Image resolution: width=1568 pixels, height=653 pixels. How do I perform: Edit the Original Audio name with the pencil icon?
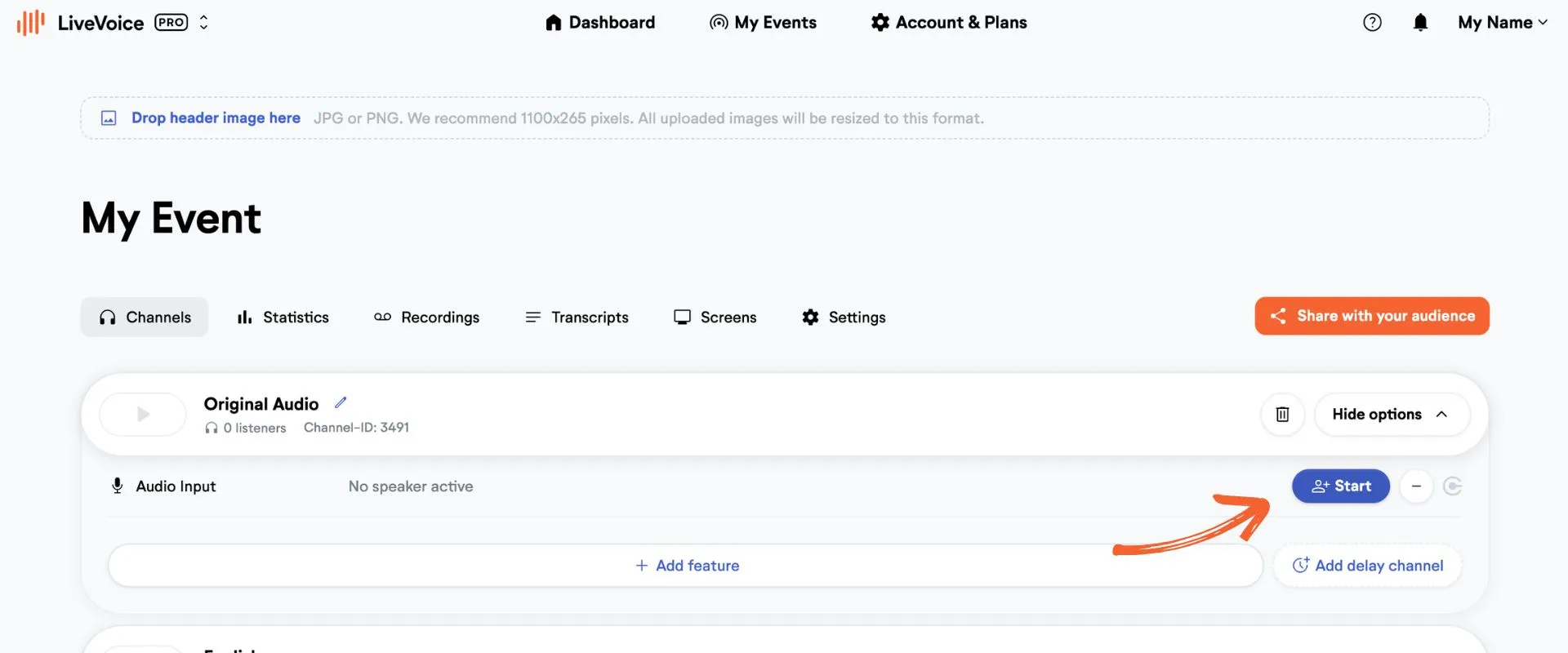pyautogui.click(x=341, y=402)
